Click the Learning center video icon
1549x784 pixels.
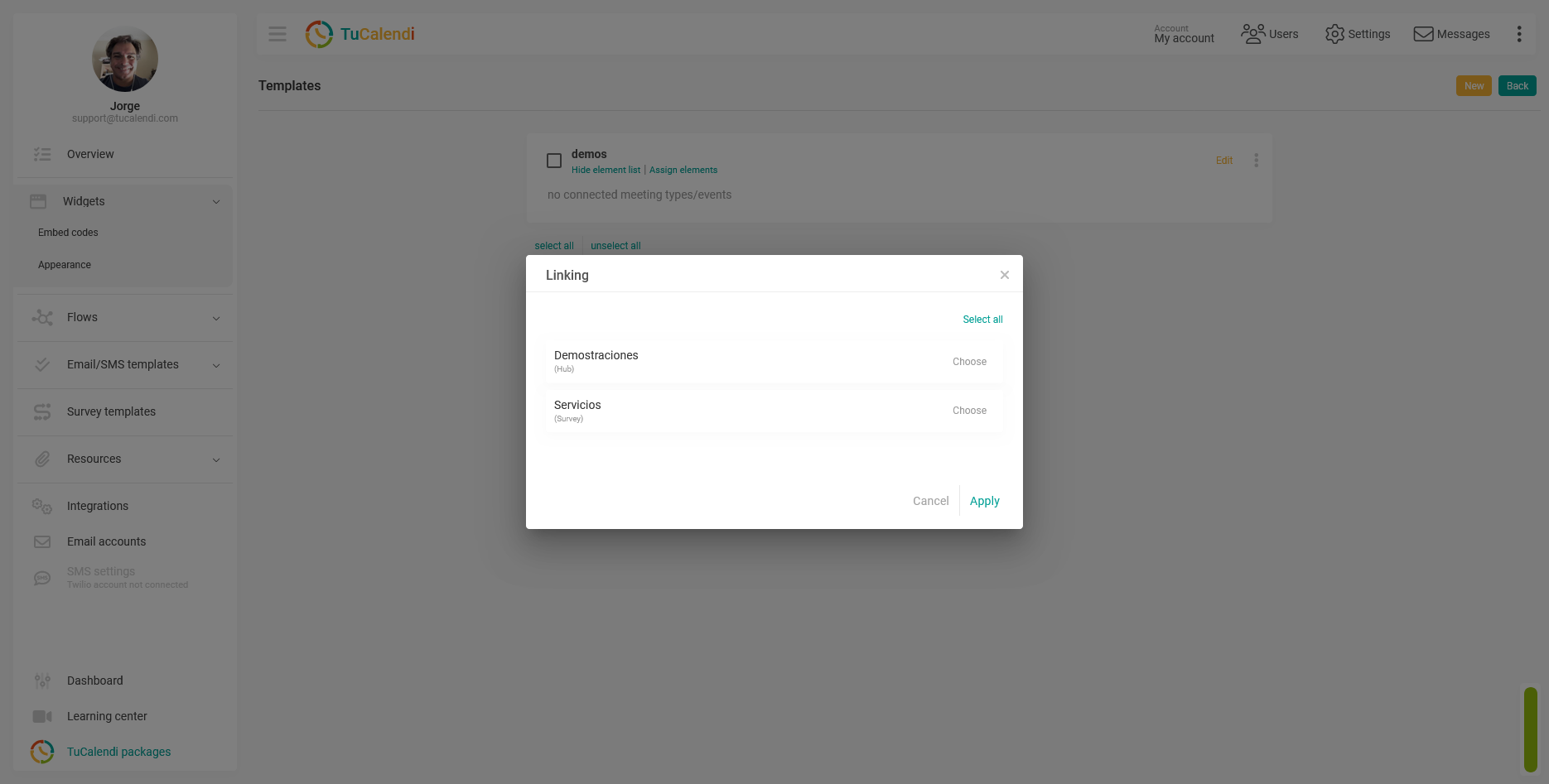click(42, 716)
